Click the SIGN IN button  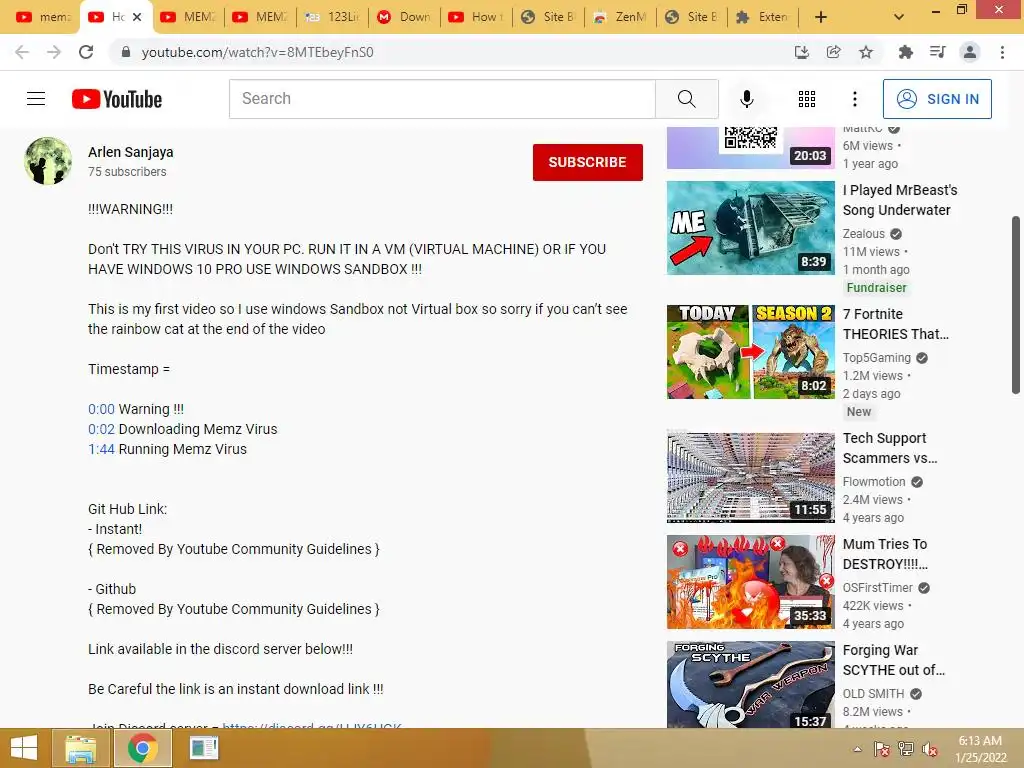tap(937, 99)
